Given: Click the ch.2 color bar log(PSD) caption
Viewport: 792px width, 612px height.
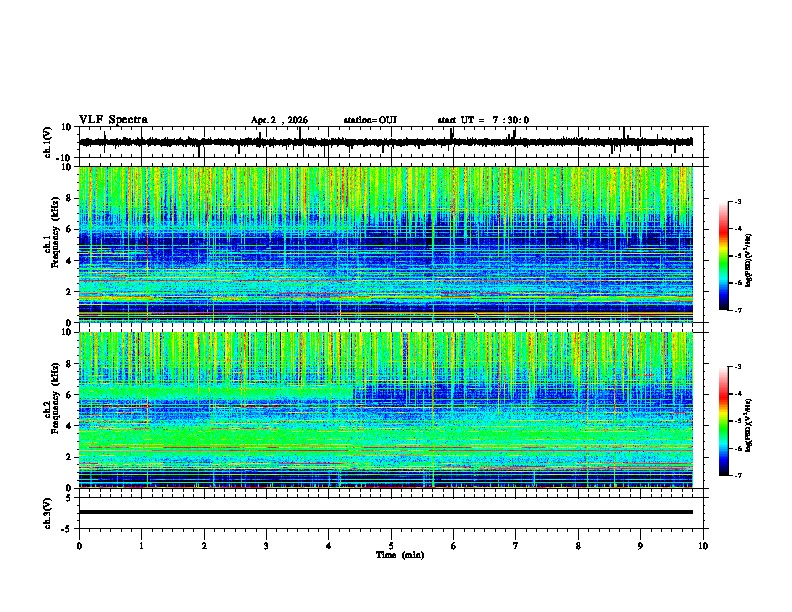Looking at the screenshot, I should [x=749, y=425].
